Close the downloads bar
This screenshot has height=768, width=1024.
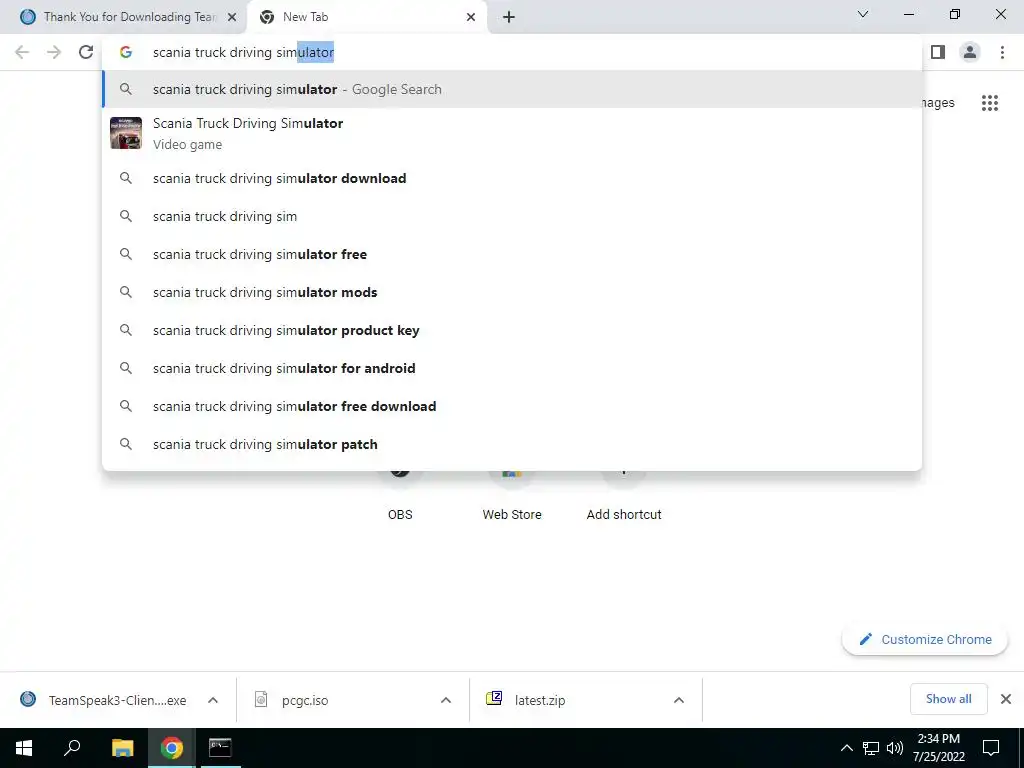point(1006,699)
